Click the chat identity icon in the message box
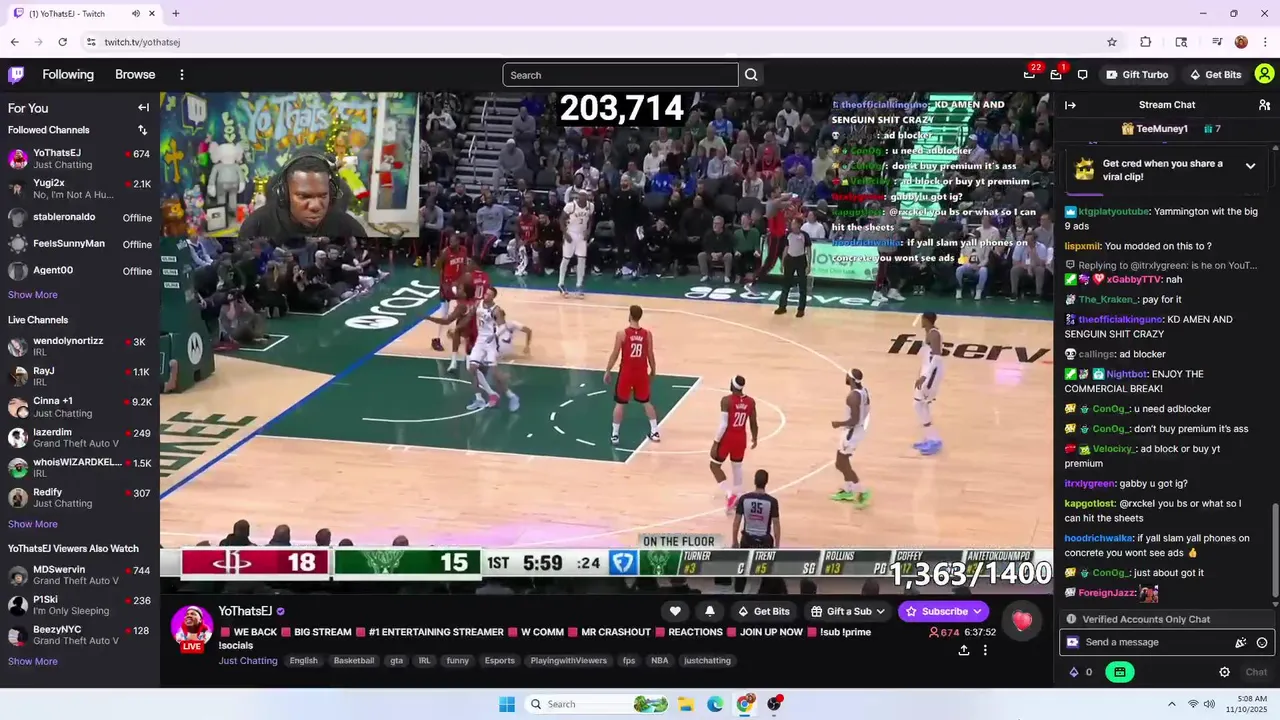The image size is (1280, 720). (x=1073, y=643)
